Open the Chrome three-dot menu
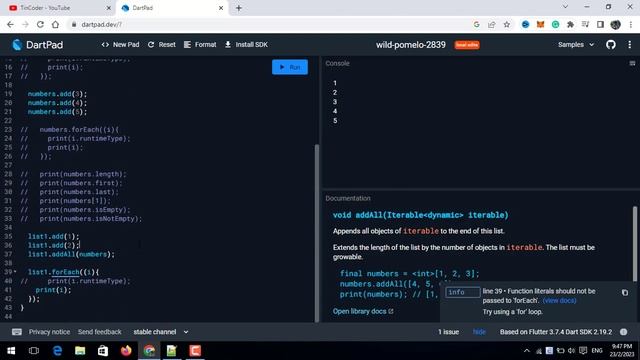The width and height of the screenshot is (640, 360). (x=631, y=24)
